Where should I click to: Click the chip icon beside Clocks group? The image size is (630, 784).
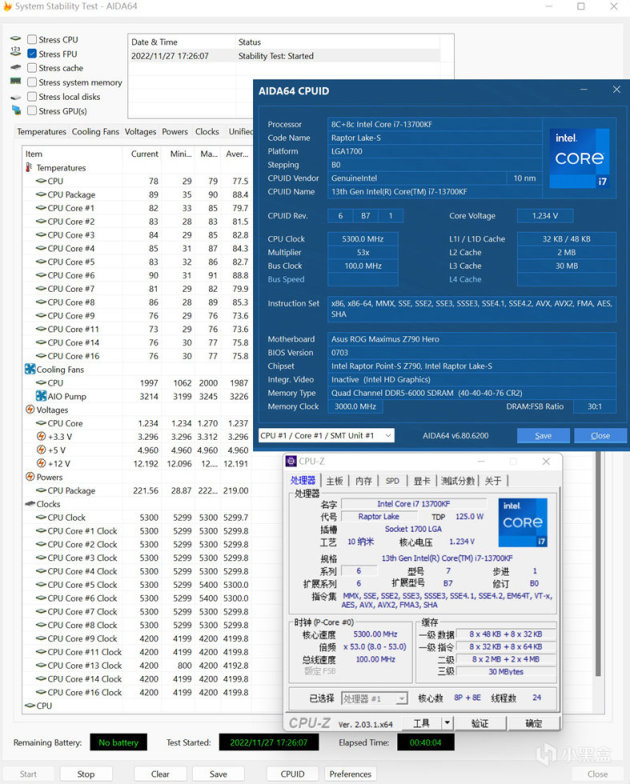point(28,504)
